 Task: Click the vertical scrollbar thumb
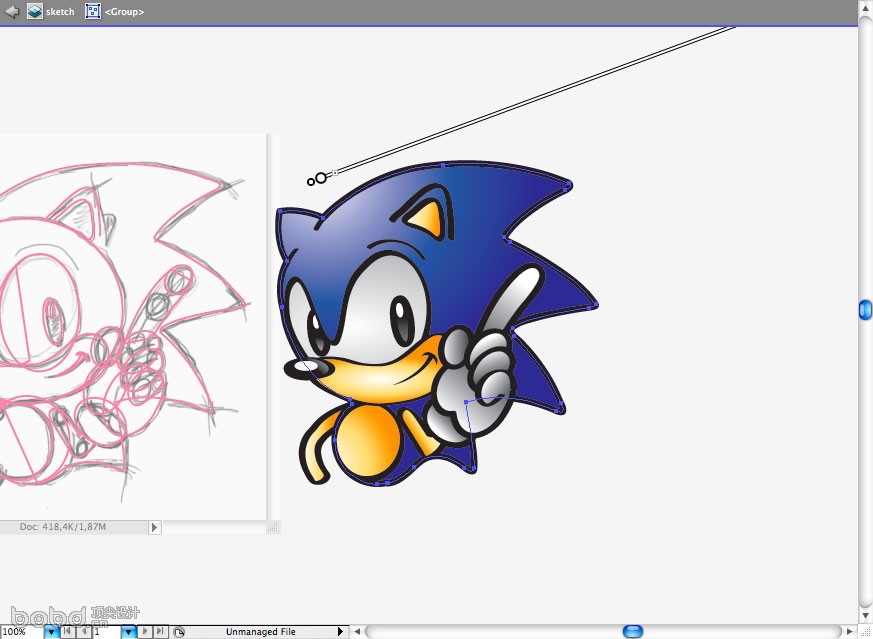tap(865, 309)
